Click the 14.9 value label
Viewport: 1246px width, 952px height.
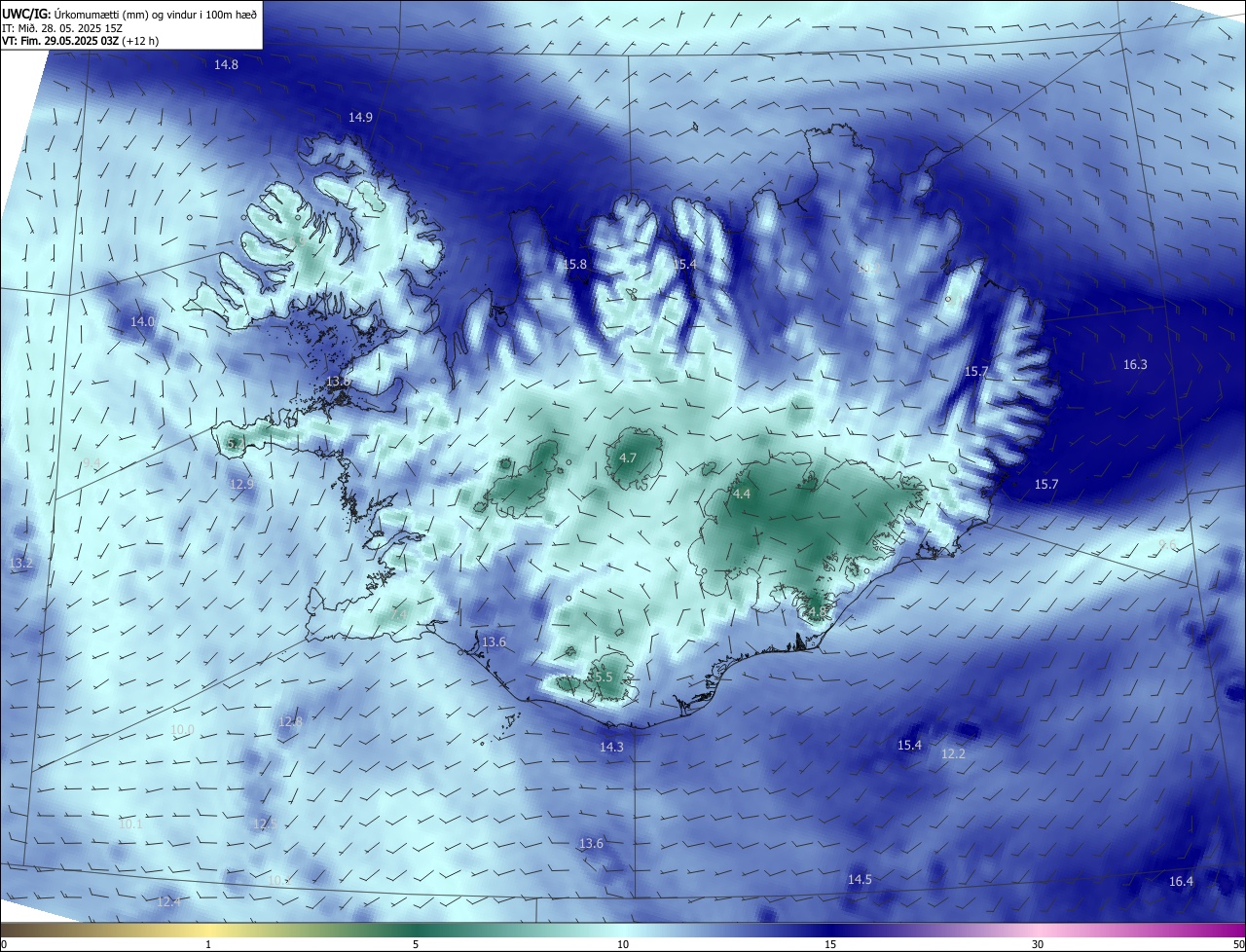click(360, 117)
